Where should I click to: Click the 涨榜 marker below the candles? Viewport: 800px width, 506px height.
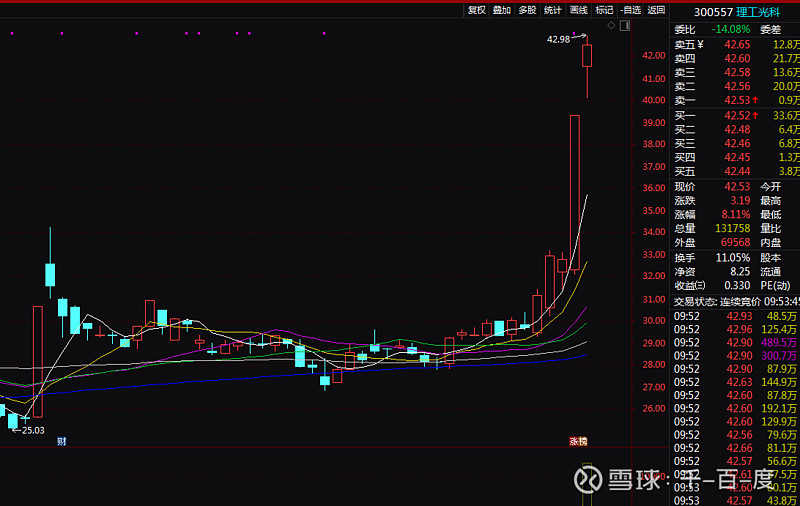coord(578,441)
